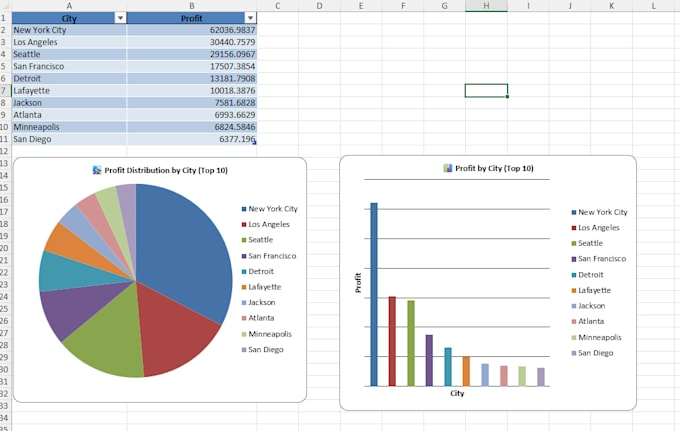Click the Select All corner button
The image size is (680, 431).
[x=5, y=6]
